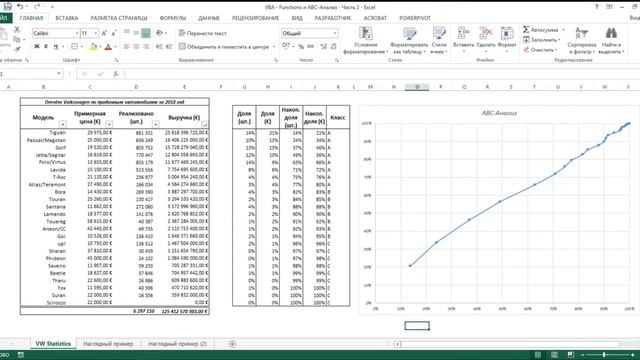This screenshot has height=360, width=640.
Task: Click the accounting currency format icon
Action: click(286, 47)
